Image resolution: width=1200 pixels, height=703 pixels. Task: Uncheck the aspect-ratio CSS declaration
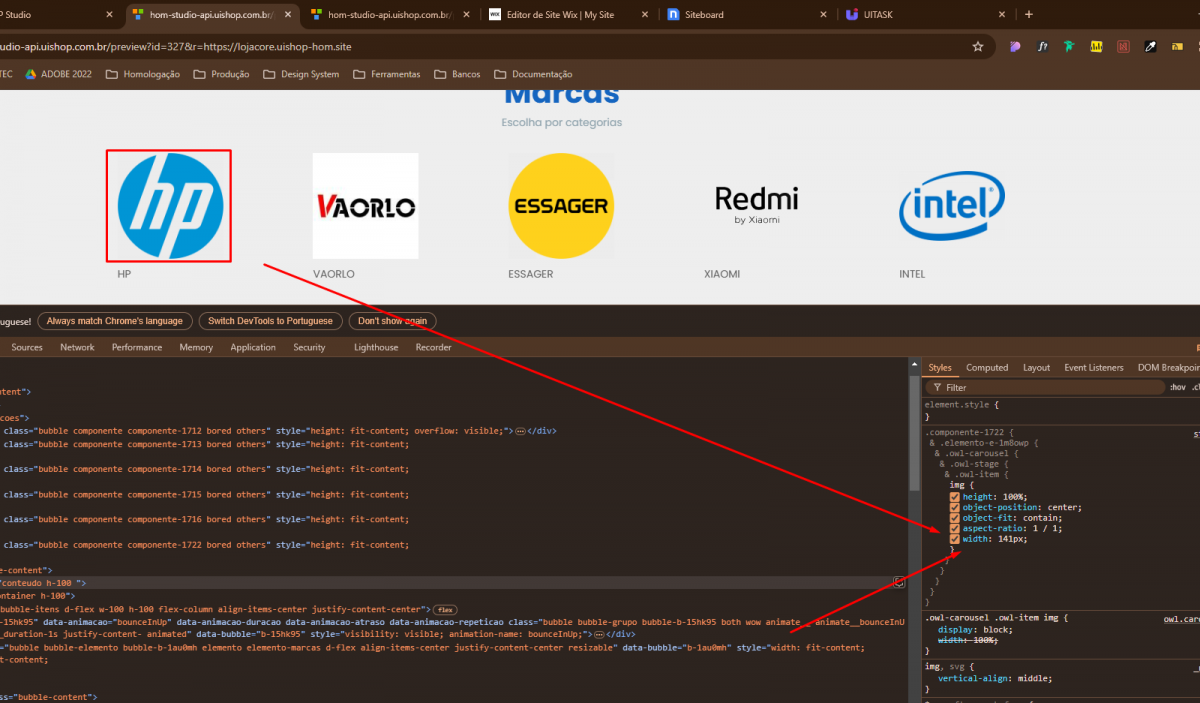pyautogui.click(x=954, y=528)
